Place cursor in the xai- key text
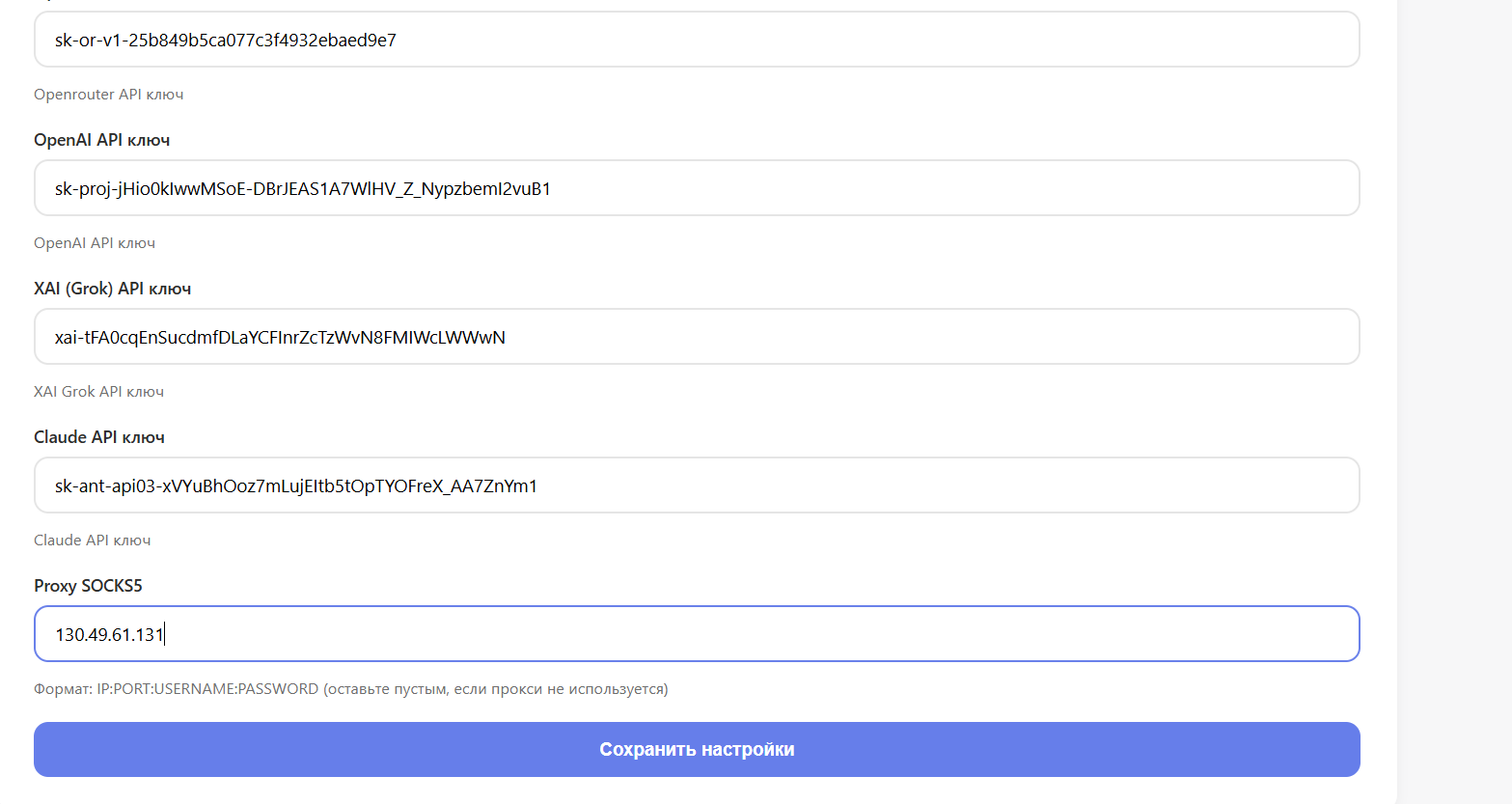Image resolution: width=1512 pixels, height=804 pixels. pos(280,338)
